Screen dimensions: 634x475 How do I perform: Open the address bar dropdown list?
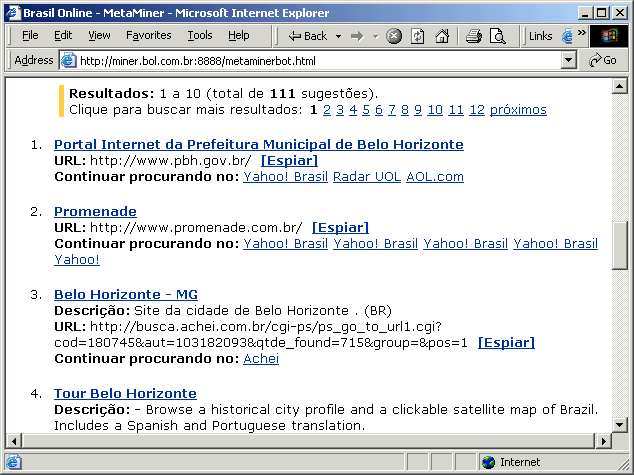[569, 60]
